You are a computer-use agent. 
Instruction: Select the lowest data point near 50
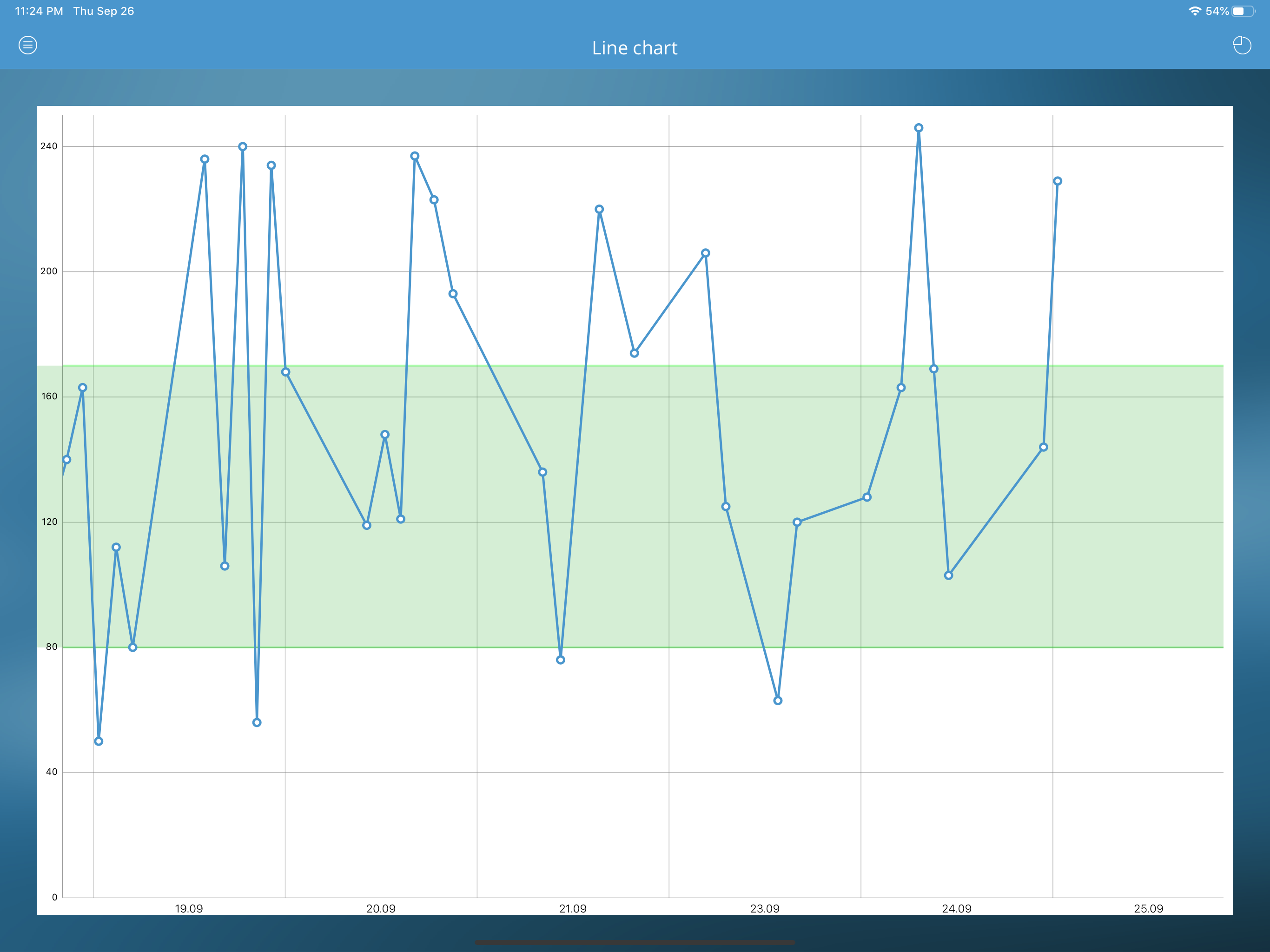99,741
